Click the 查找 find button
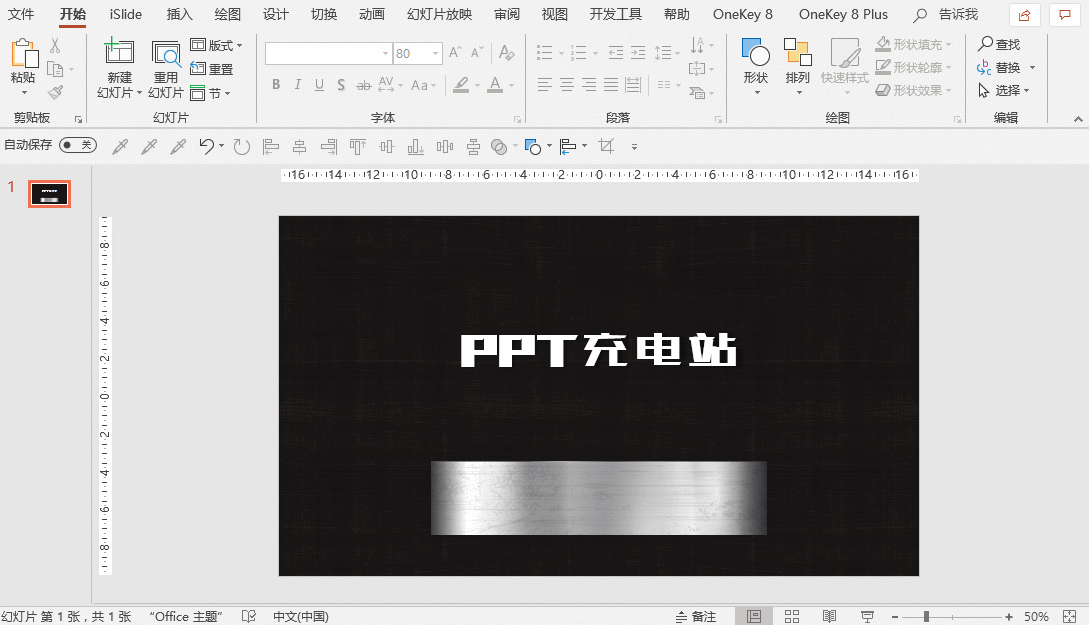 pos(999,44)
